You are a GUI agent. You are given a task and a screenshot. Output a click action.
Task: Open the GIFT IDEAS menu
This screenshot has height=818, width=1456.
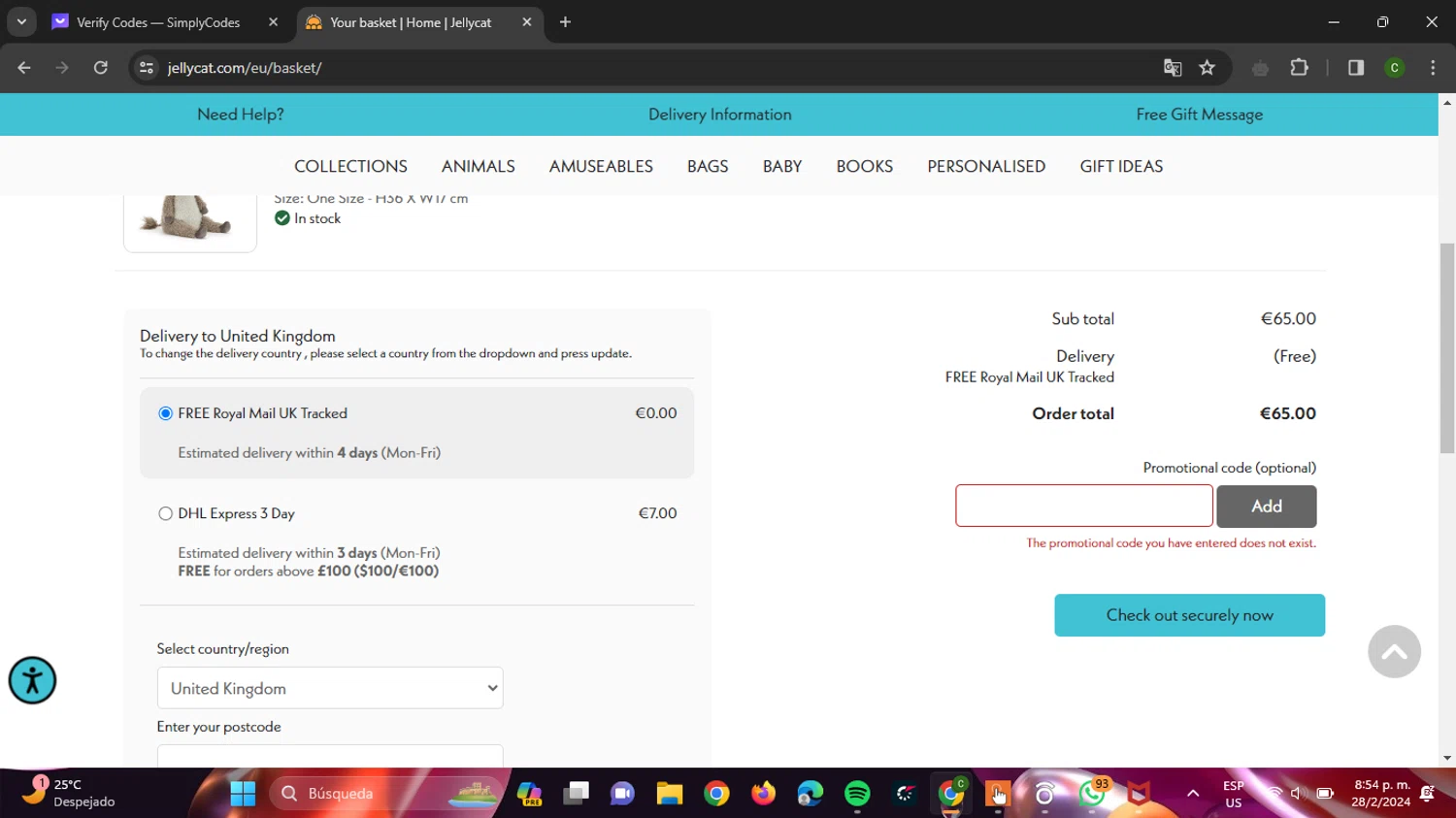(1121, 166)
